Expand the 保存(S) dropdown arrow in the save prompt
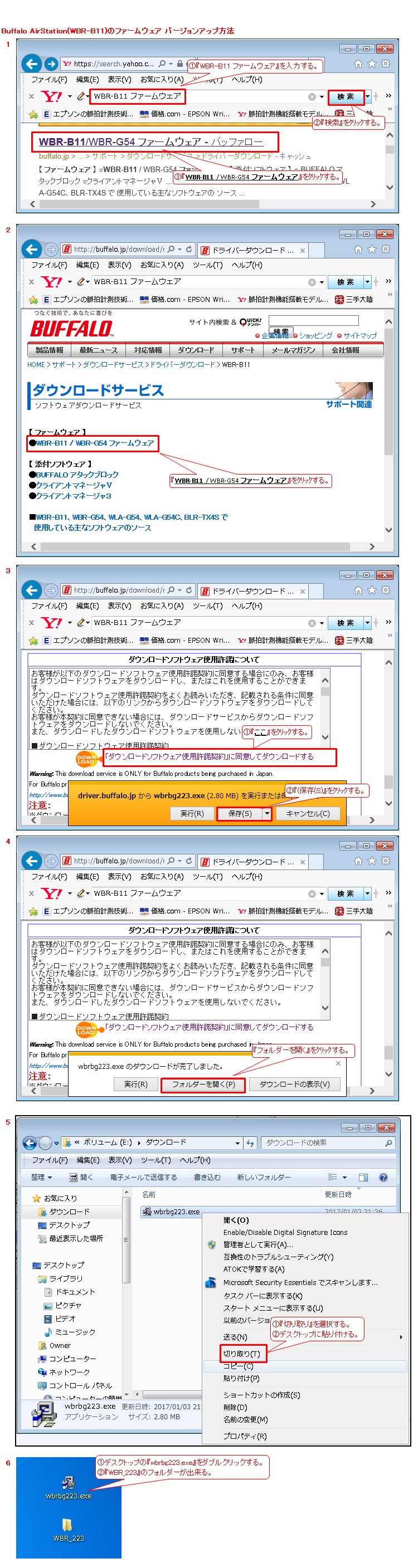 267,814
